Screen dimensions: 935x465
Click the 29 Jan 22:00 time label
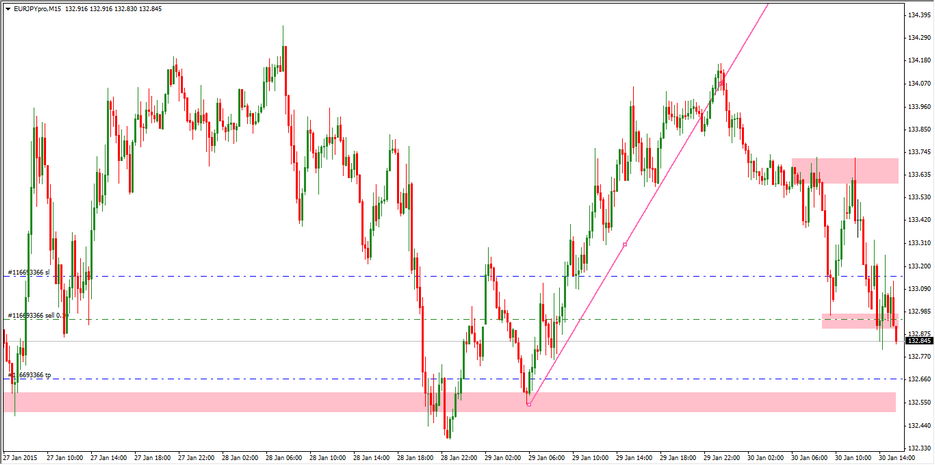(722, 459)
